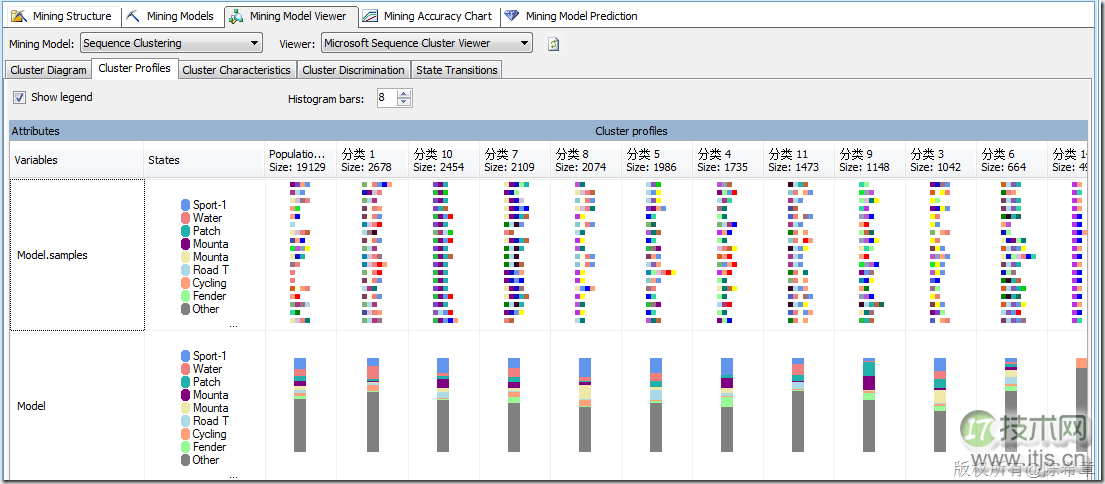
Task: Expand the Viewer selection dropdown
Action: pos(524,43)
